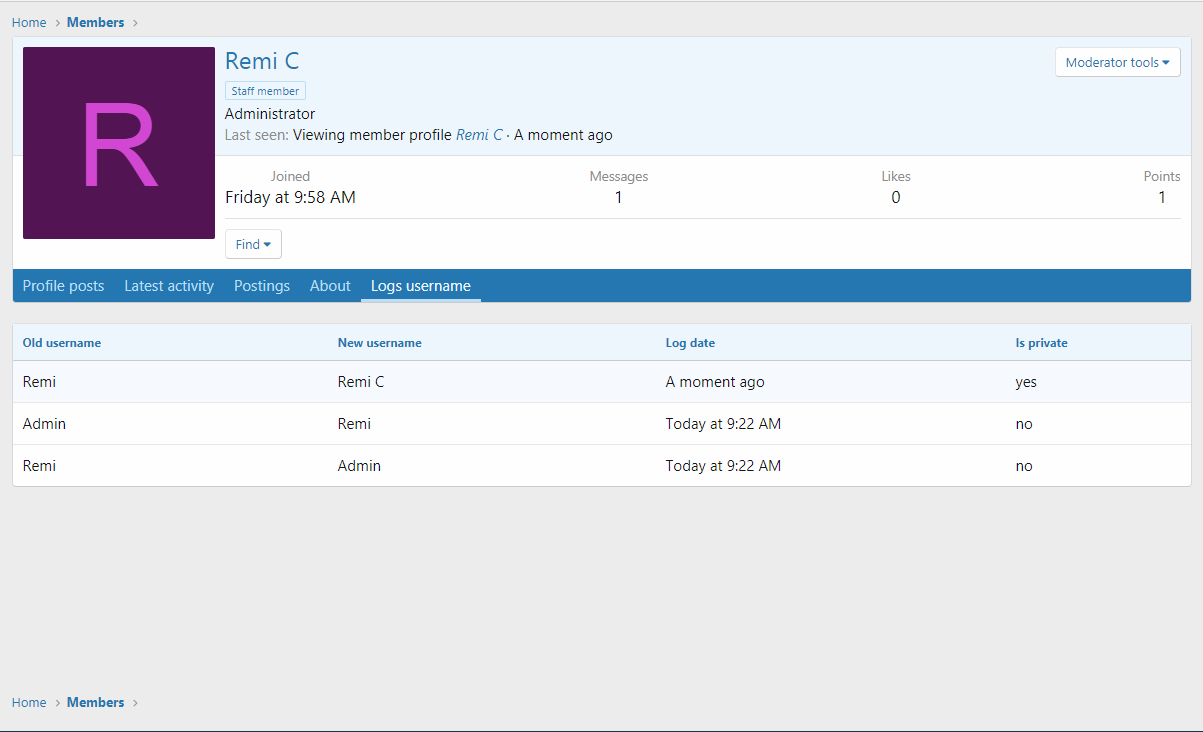Click the Staff member badge
Viewport: 1203px width, 732px height.
pos(265,91)
